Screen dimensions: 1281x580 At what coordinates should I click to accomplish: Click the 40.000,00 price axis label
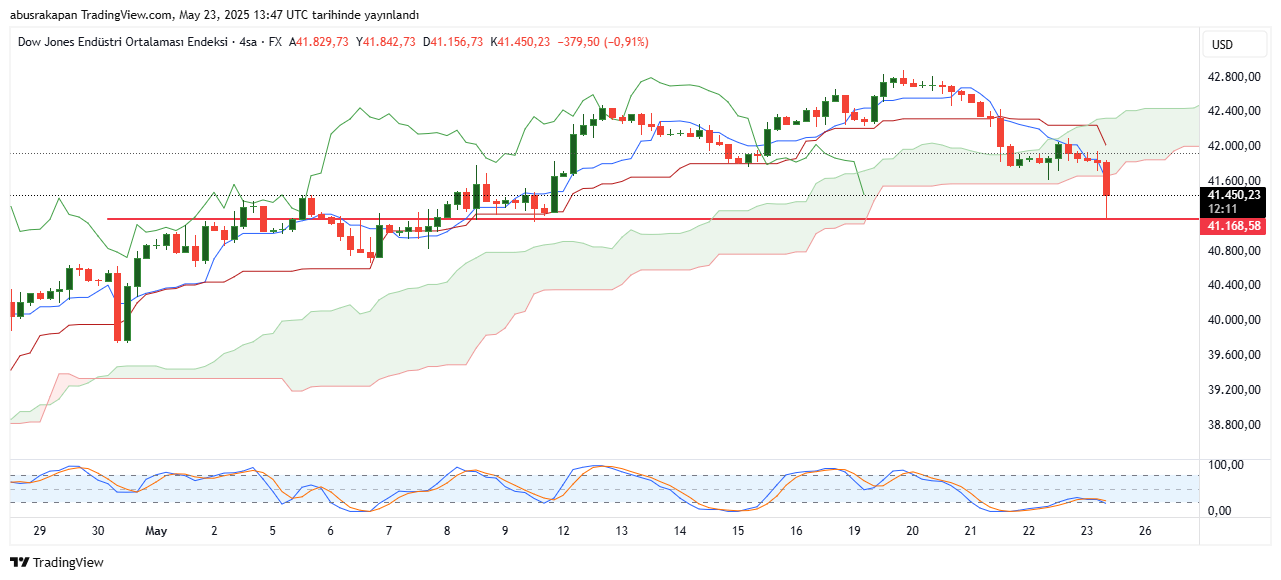coord(1235,320)
